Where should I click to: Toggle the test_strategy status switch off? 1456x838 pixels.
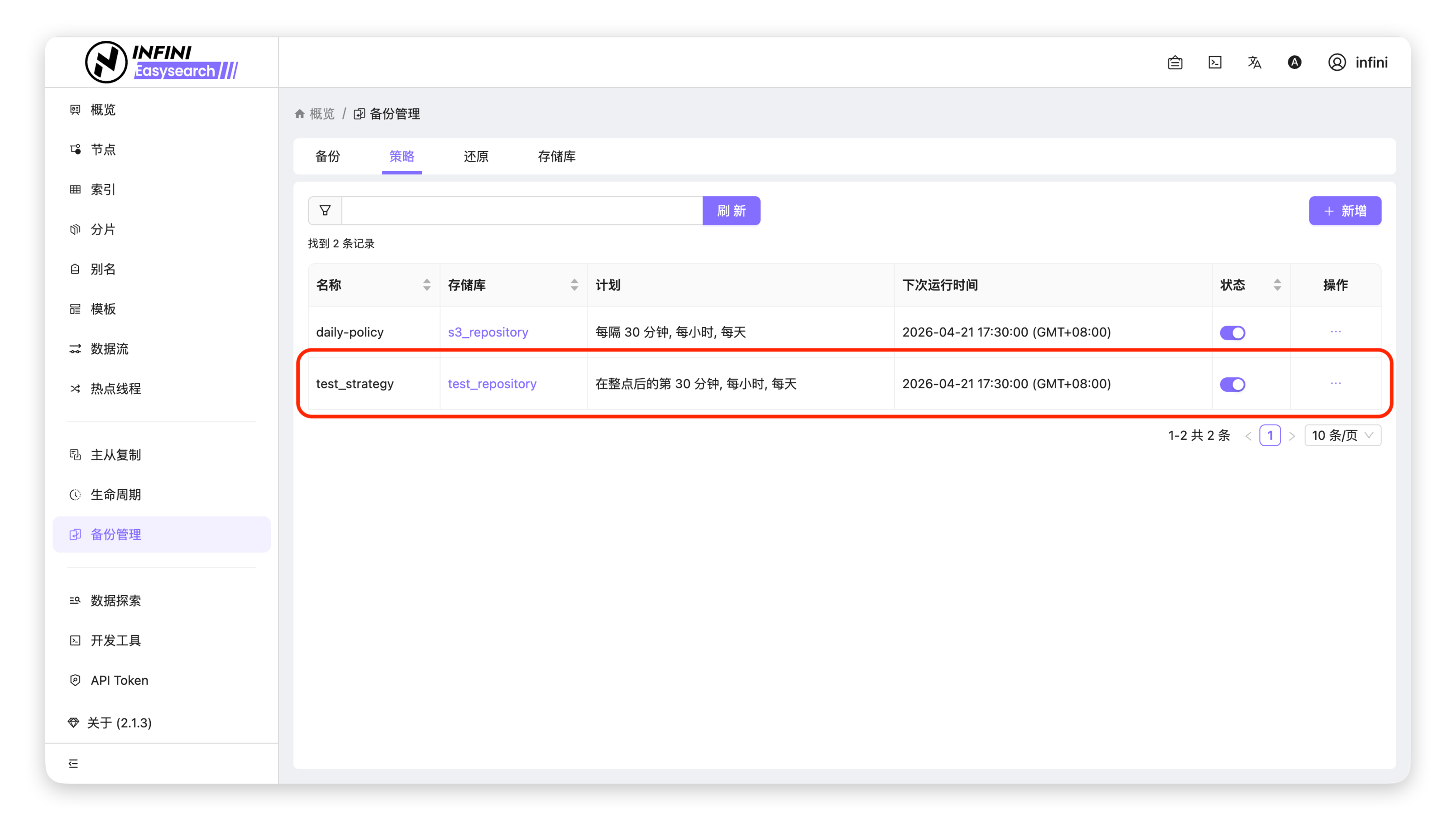click(x=1232, y=385)
